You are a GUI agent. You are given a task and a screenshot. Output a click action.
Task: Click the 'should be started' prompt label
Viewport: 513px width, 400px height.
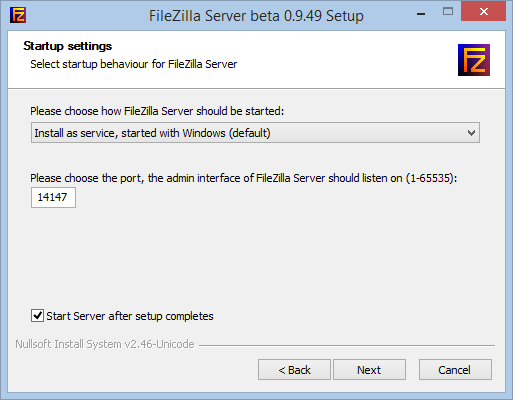(x=157, y=111)
